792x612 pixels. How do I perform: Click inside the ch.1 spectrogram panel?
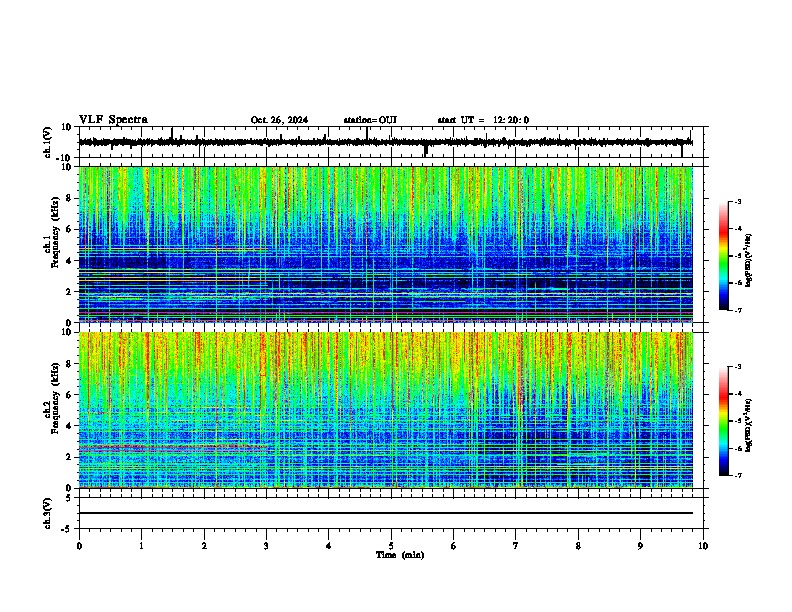click(385, 244)
